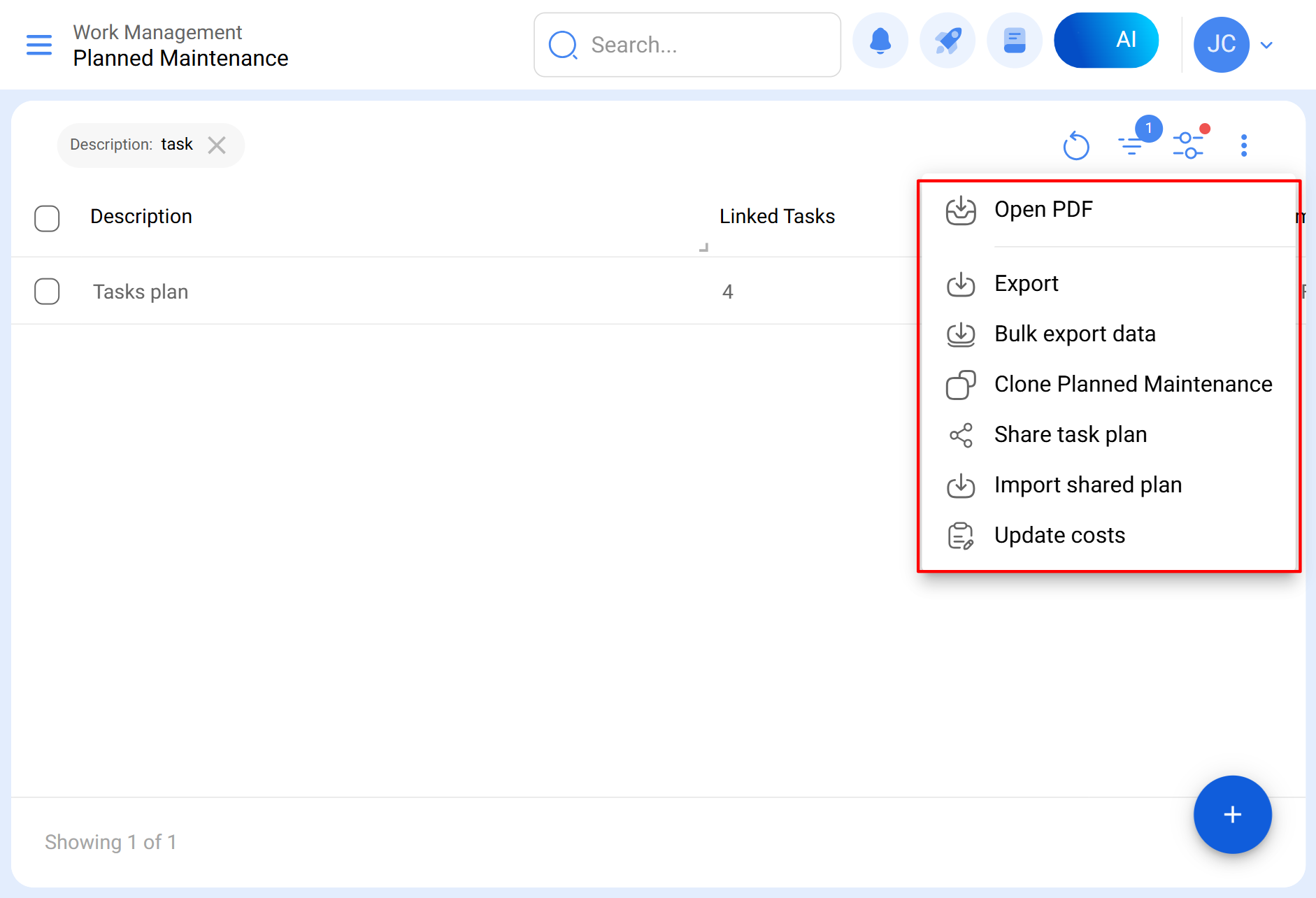1316x898 pixels.
Task: Open the filter icon with badge
Action: [x=1131, y=145]
